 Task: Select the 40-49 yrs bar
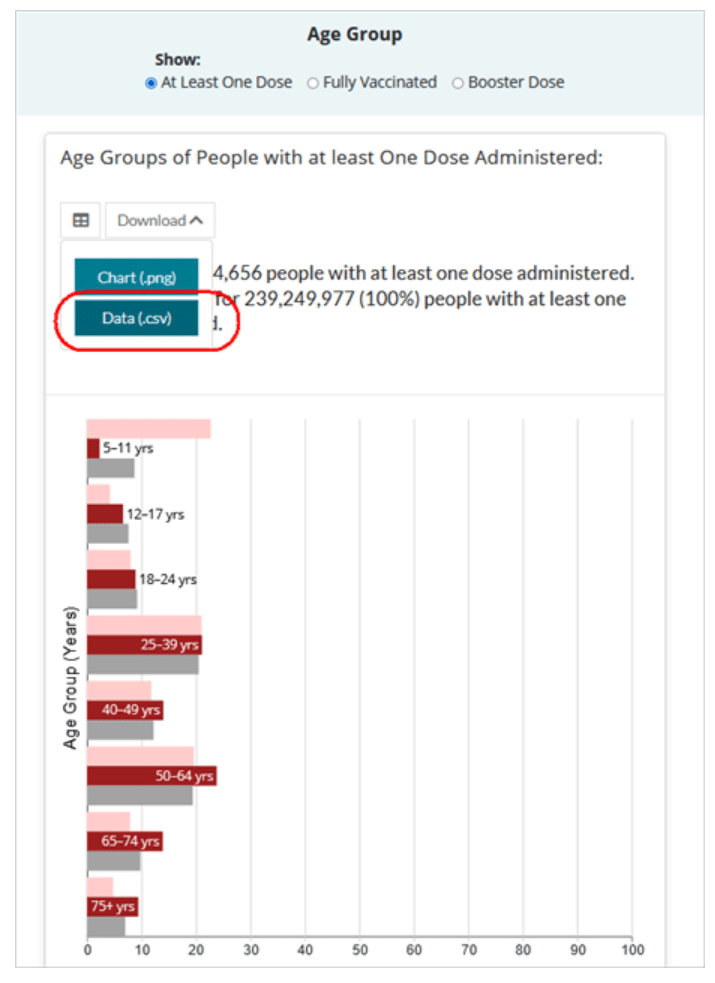tap(125, 710)
